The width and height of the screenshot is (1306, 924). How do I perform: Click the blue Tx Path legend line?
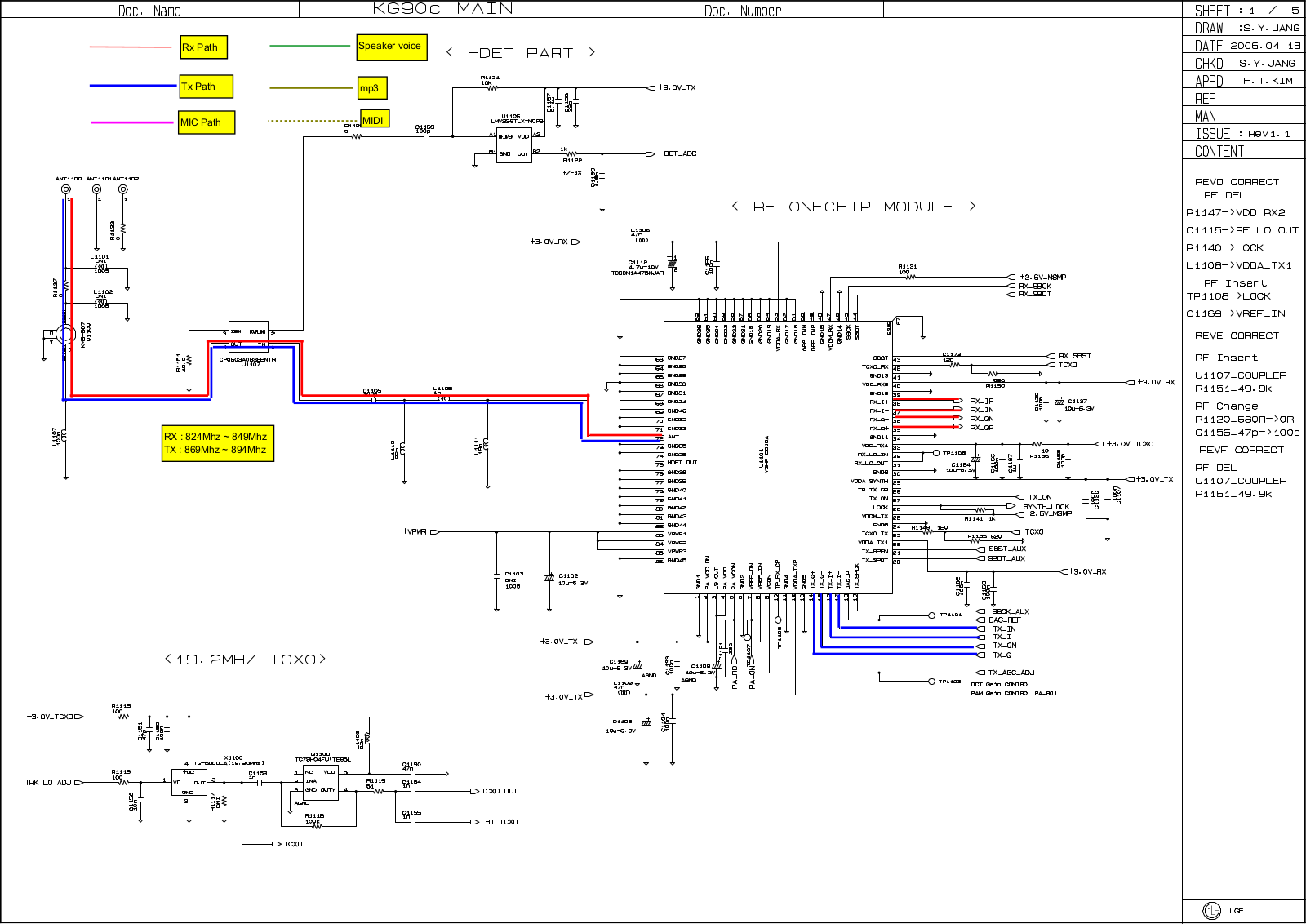pyautogui.click(x=133, y=86)
